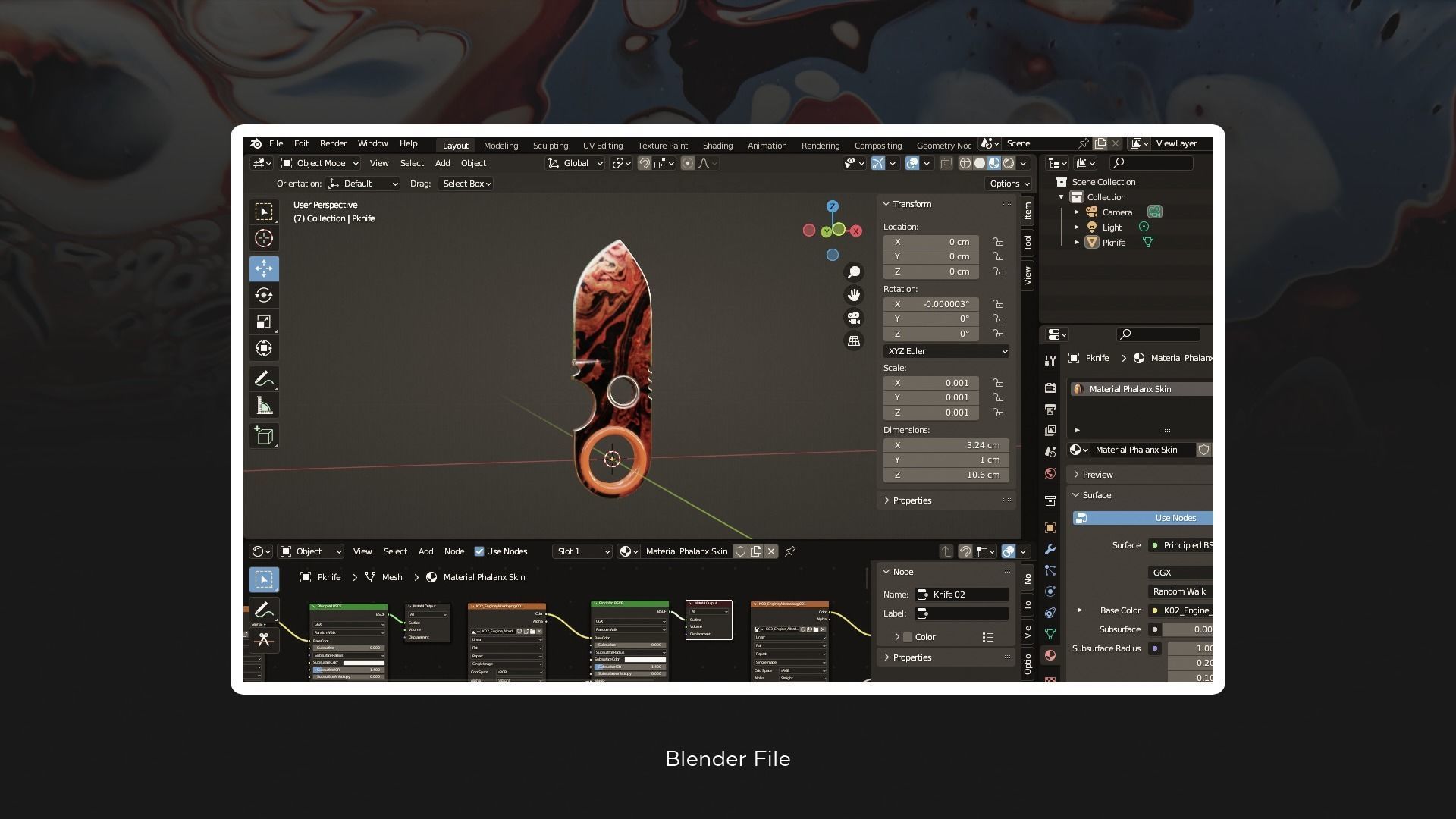Screen dimensions: 1456x819
Task: Click the blue Z axis on navigation gizmo
Action: 833,206
